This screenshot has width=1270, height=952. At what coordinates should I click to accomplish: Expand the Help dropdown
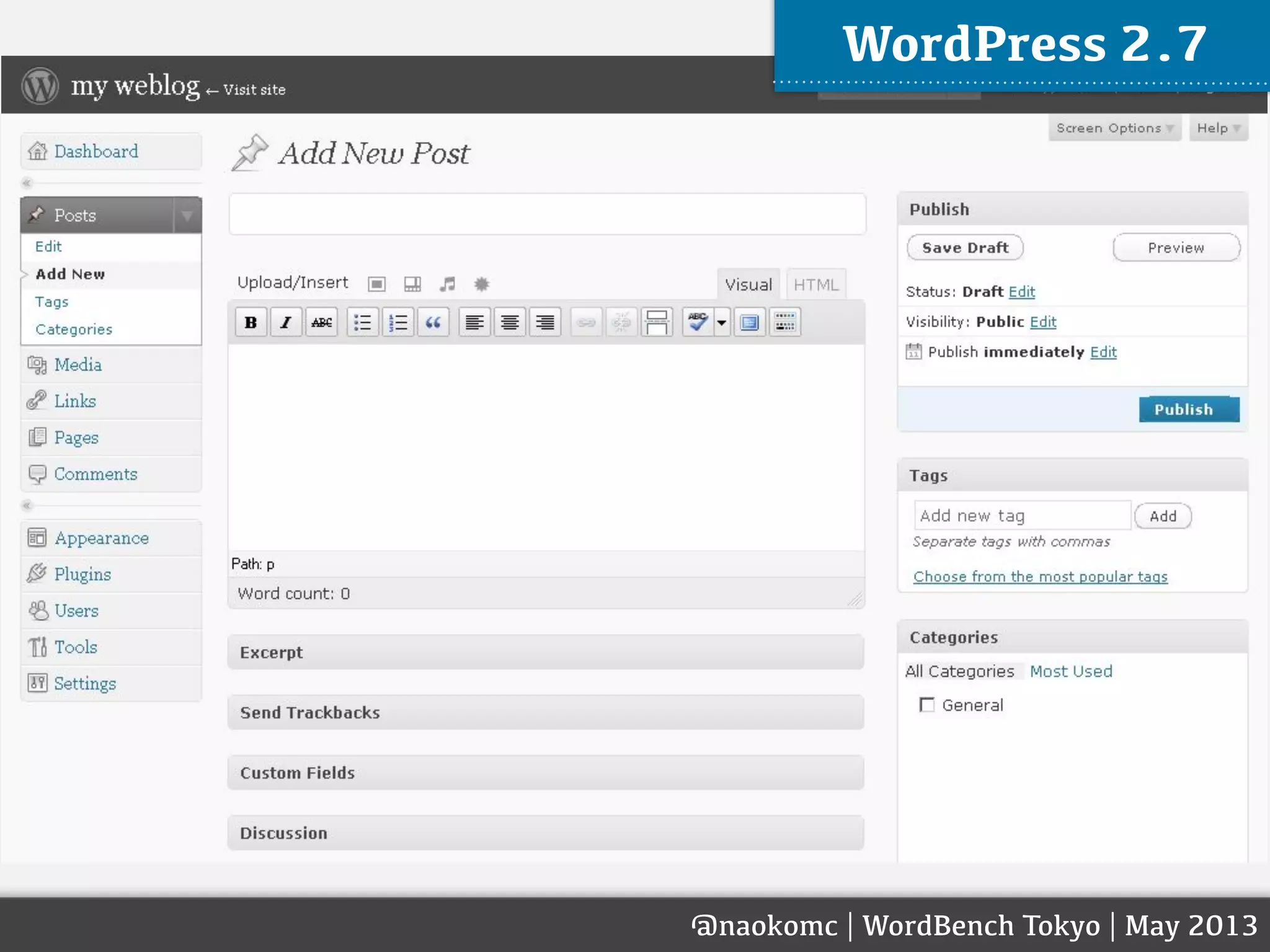tap(1218, 128)
